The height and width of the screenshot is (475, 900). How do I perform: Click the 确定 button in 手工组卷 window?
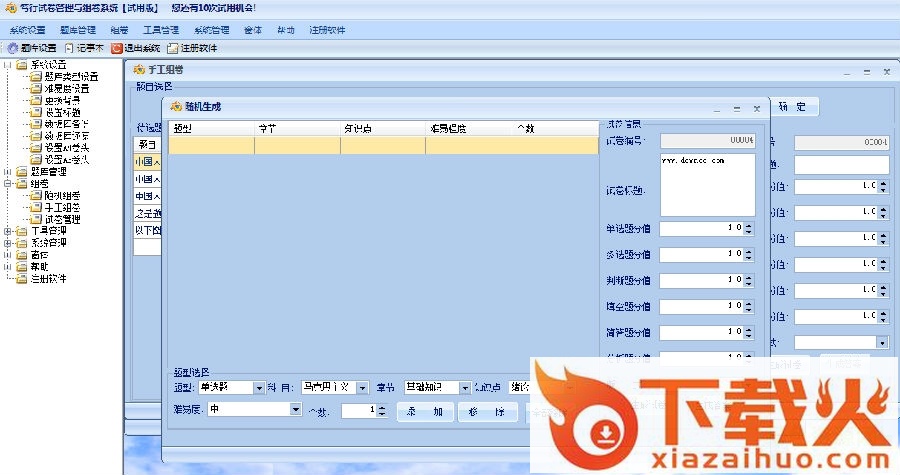pyautogui.click(x=792, y=106)
